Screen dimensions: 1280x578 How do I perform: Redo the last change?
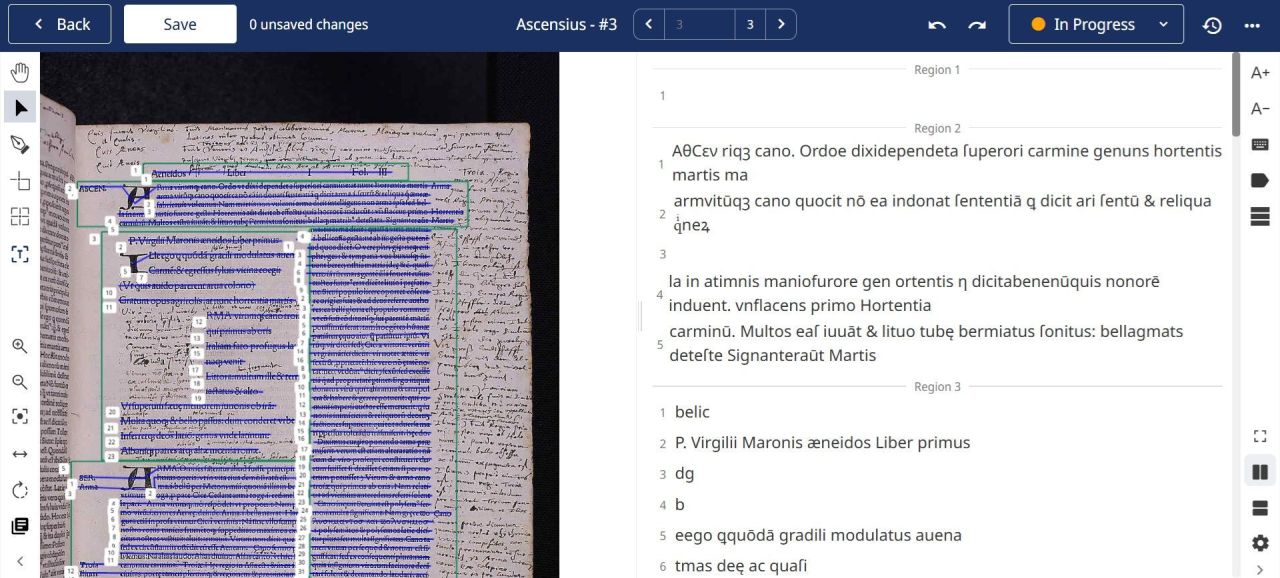point(977,25)
